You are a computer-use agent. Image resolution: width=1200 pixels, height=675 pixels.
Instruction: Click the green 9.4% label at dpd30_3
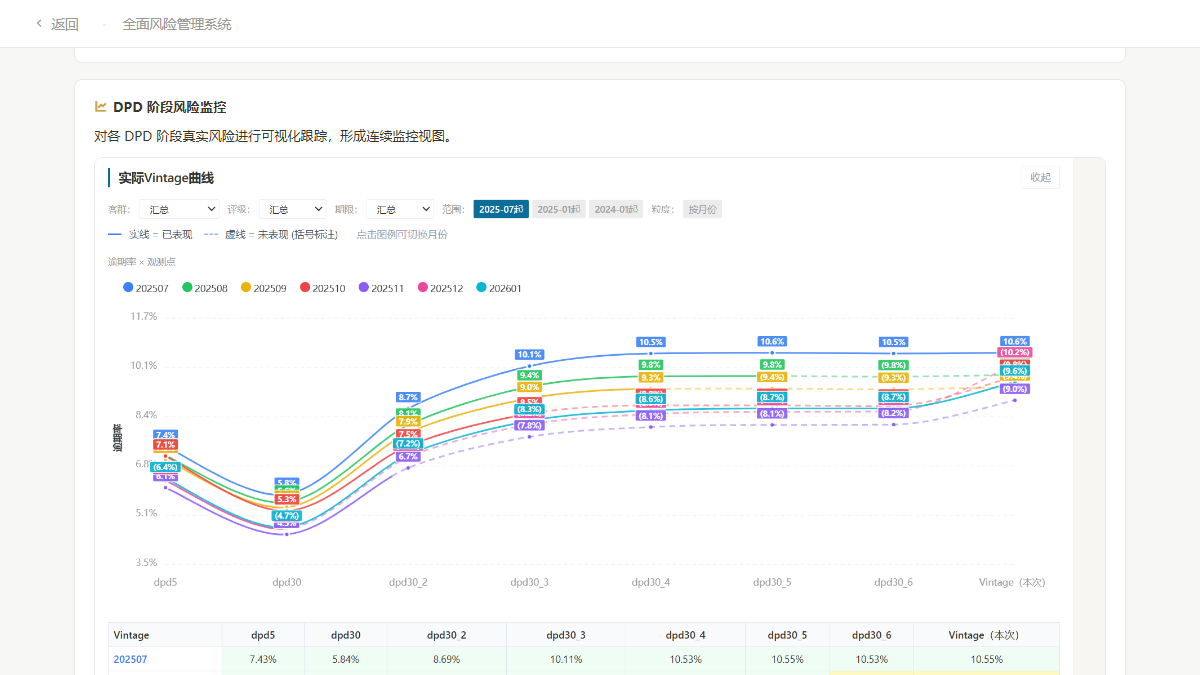point(530,375)
